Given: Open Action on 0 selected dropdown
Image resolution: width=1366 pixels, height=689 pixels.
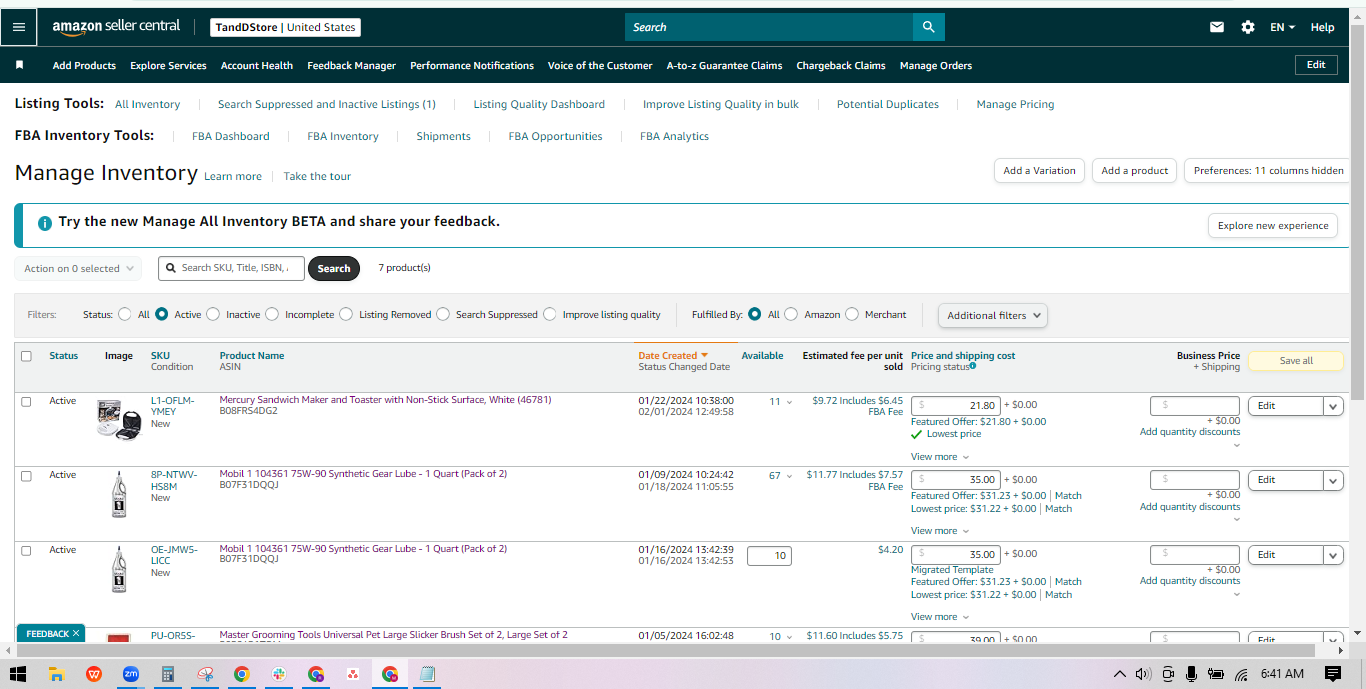Looking at the screenshot, I should point(78,268).
